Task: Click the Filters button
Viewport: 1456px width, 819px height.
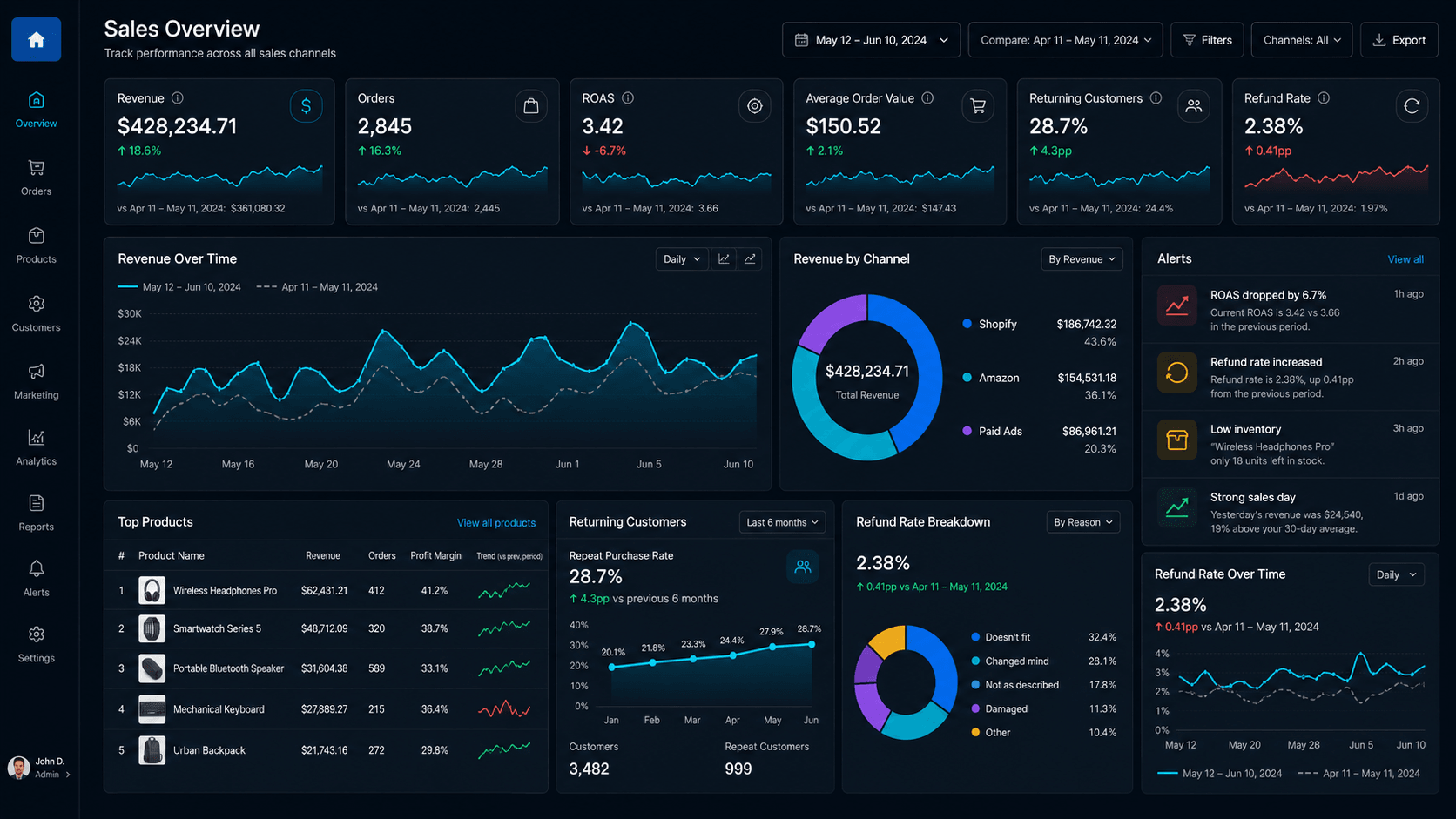Action: pyautogui.click(x=1207, y=40)
